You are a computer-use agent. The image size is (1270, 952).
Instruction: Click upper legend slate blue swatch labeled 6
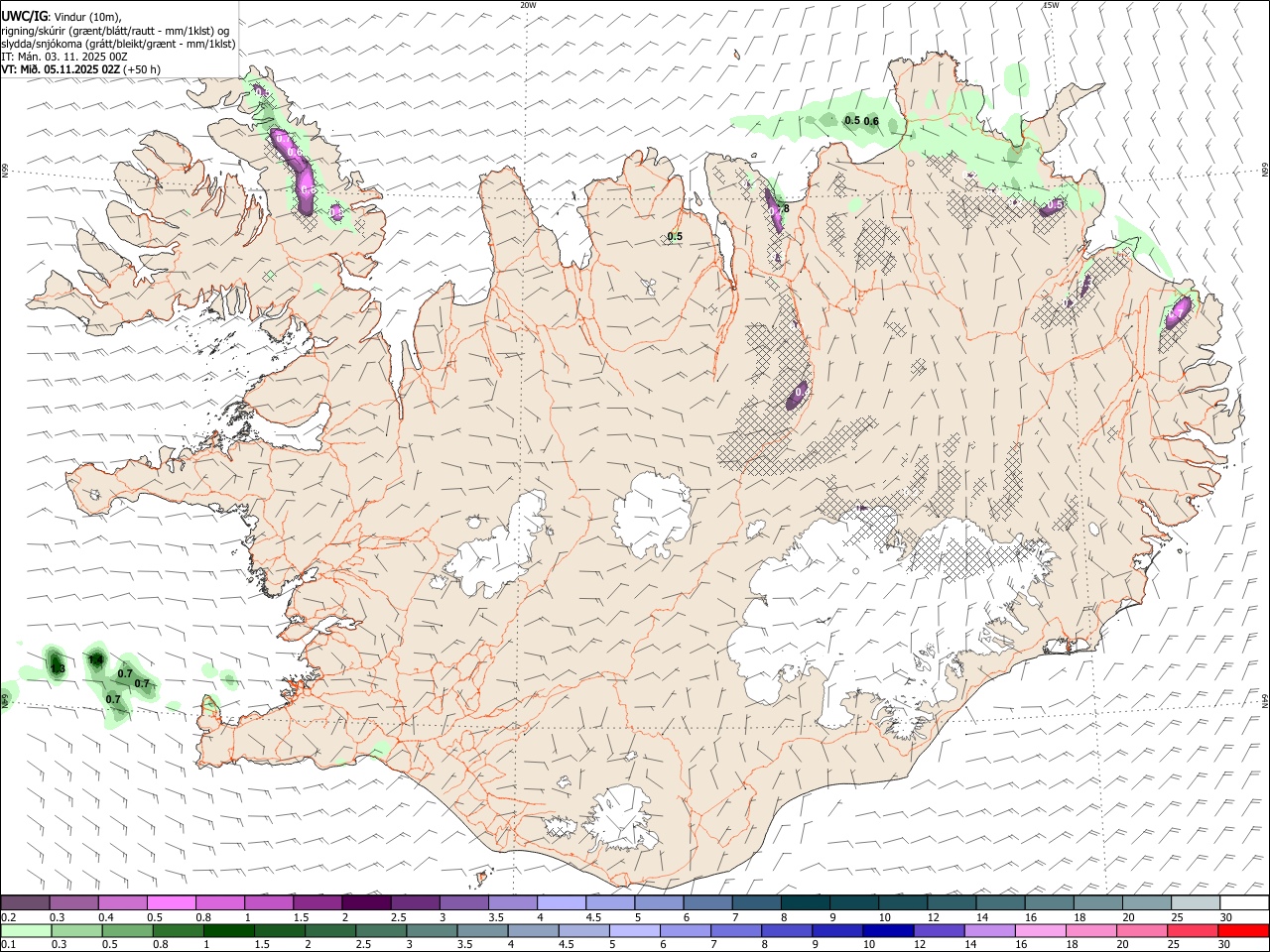click(x=708, y=902)
